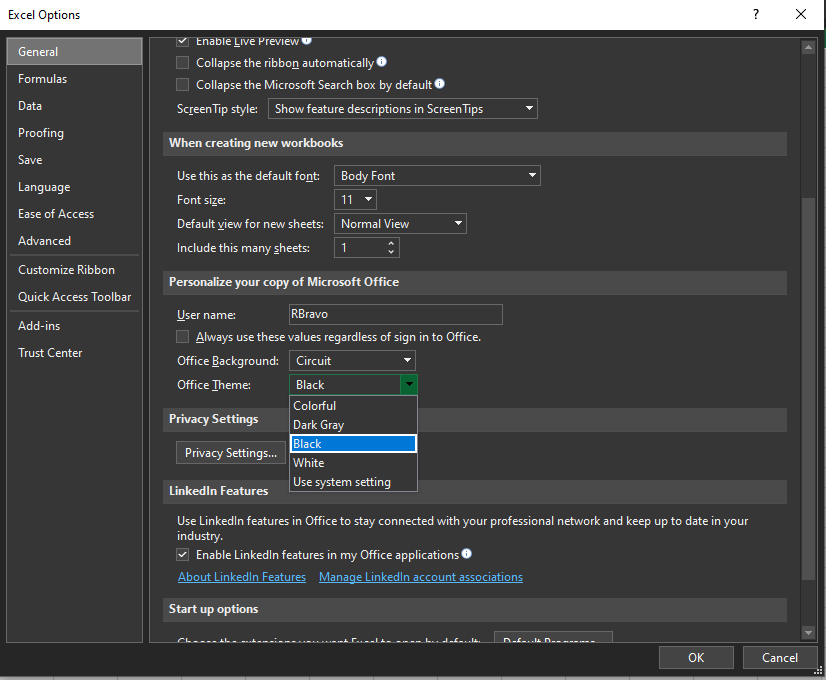Open the Excel Options help question mark
This screenshot has width=826, height=680.
756,14
